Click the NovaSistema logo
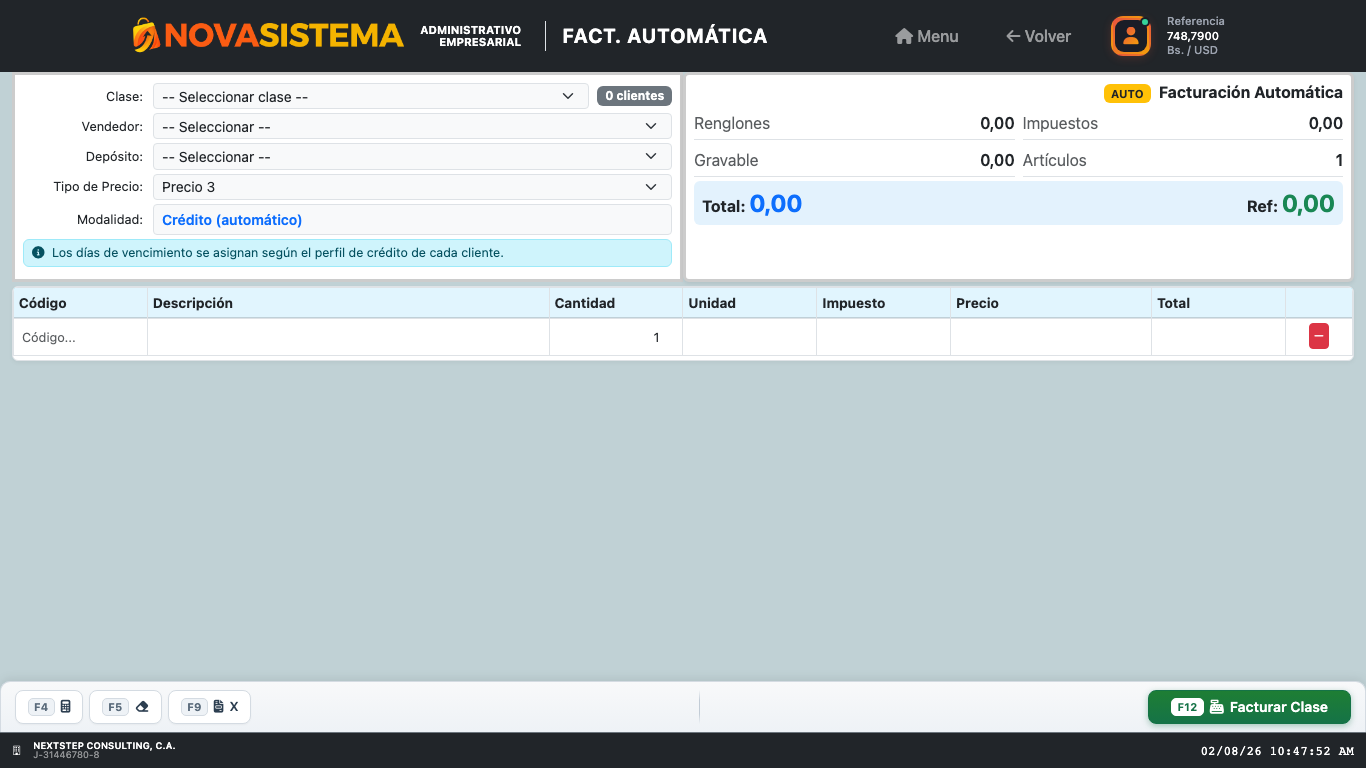 coord(268,36)
